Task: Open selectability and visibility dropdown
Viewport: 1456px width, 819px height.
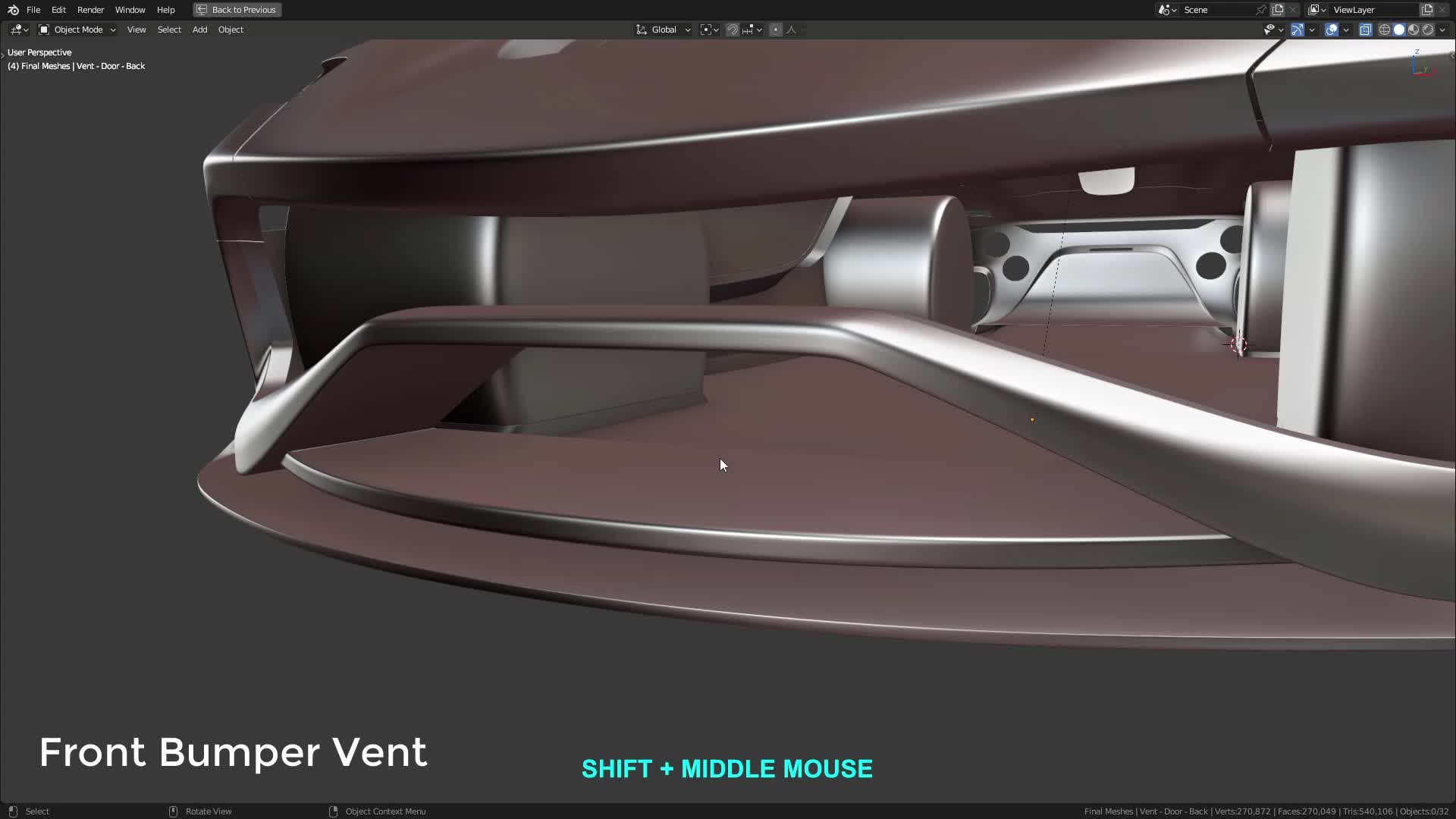Action: tap(1273, 30)
